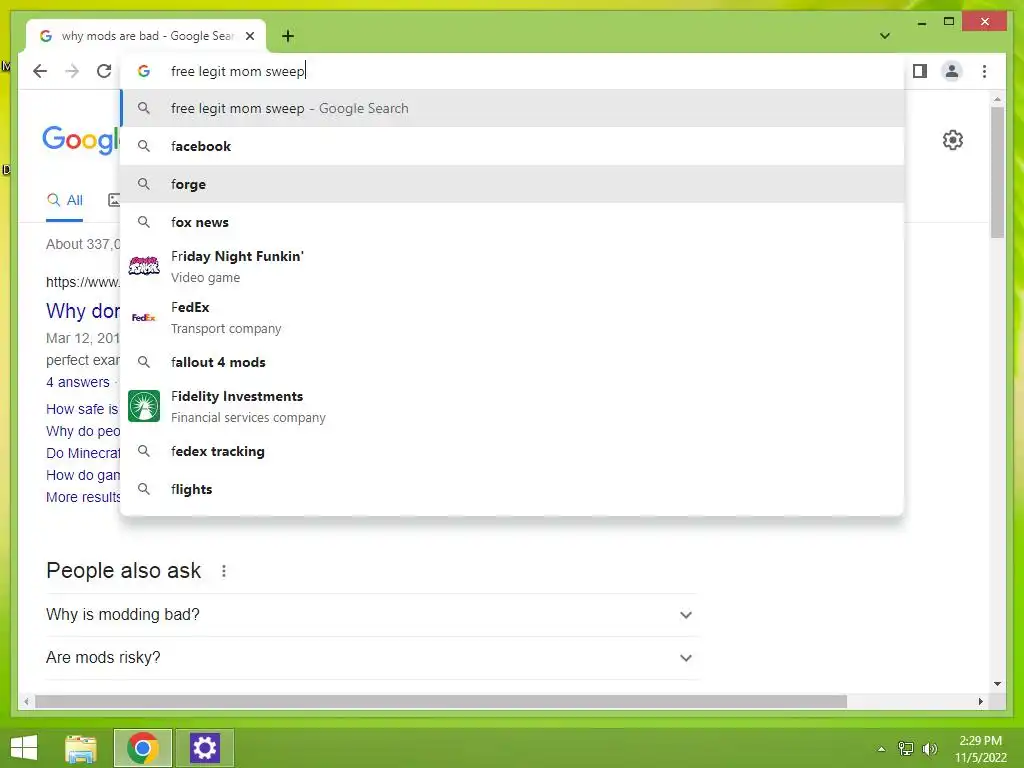1024x768 pixels.
Task: Click the taskbar clock showing 2:29 PM
Action: coord(981,749)
